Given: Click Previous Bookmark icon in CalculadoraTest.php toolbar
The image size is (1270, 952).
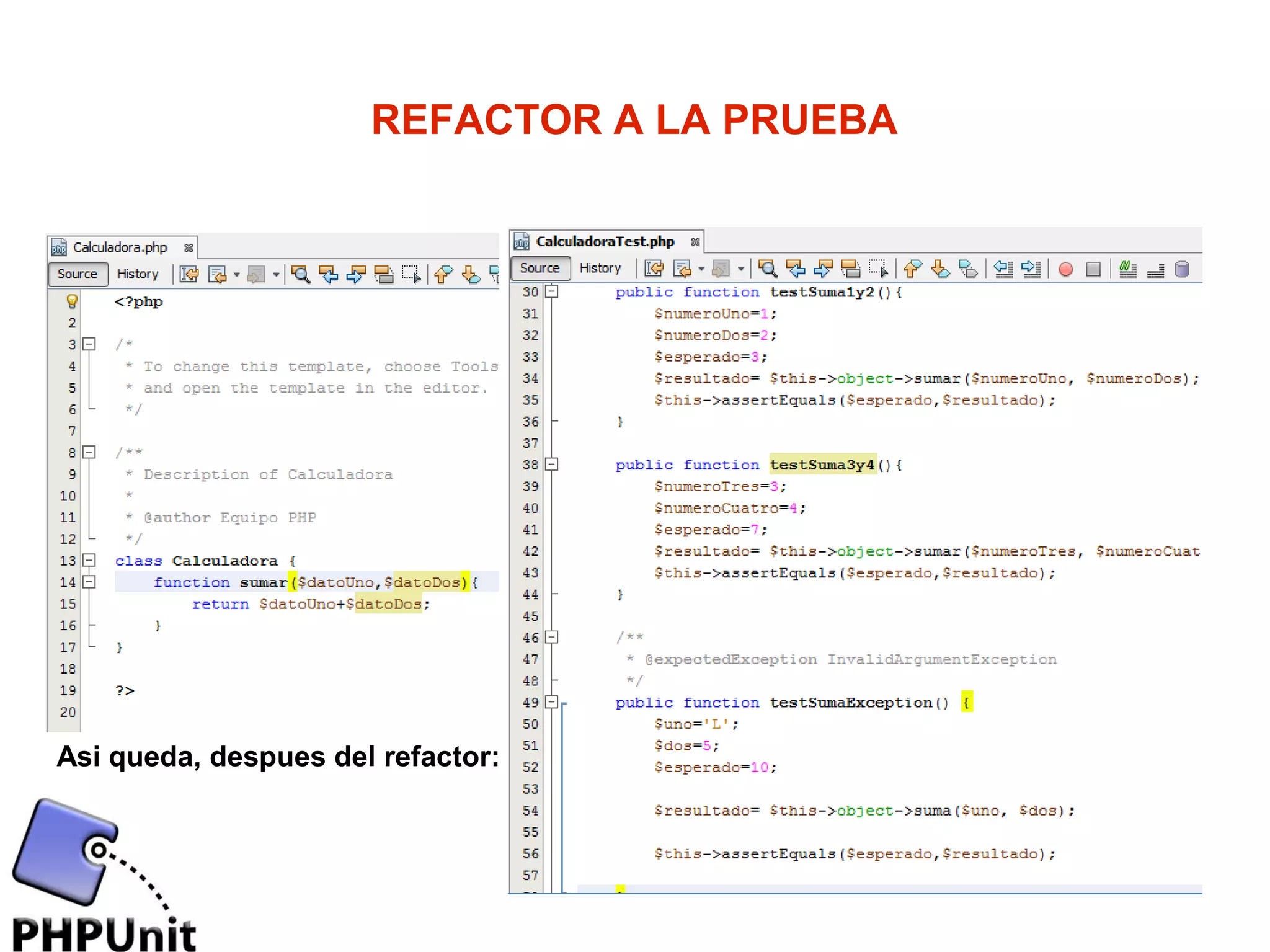Looking at the screenshot, I should pyautogui.click(x=912, y=269).
